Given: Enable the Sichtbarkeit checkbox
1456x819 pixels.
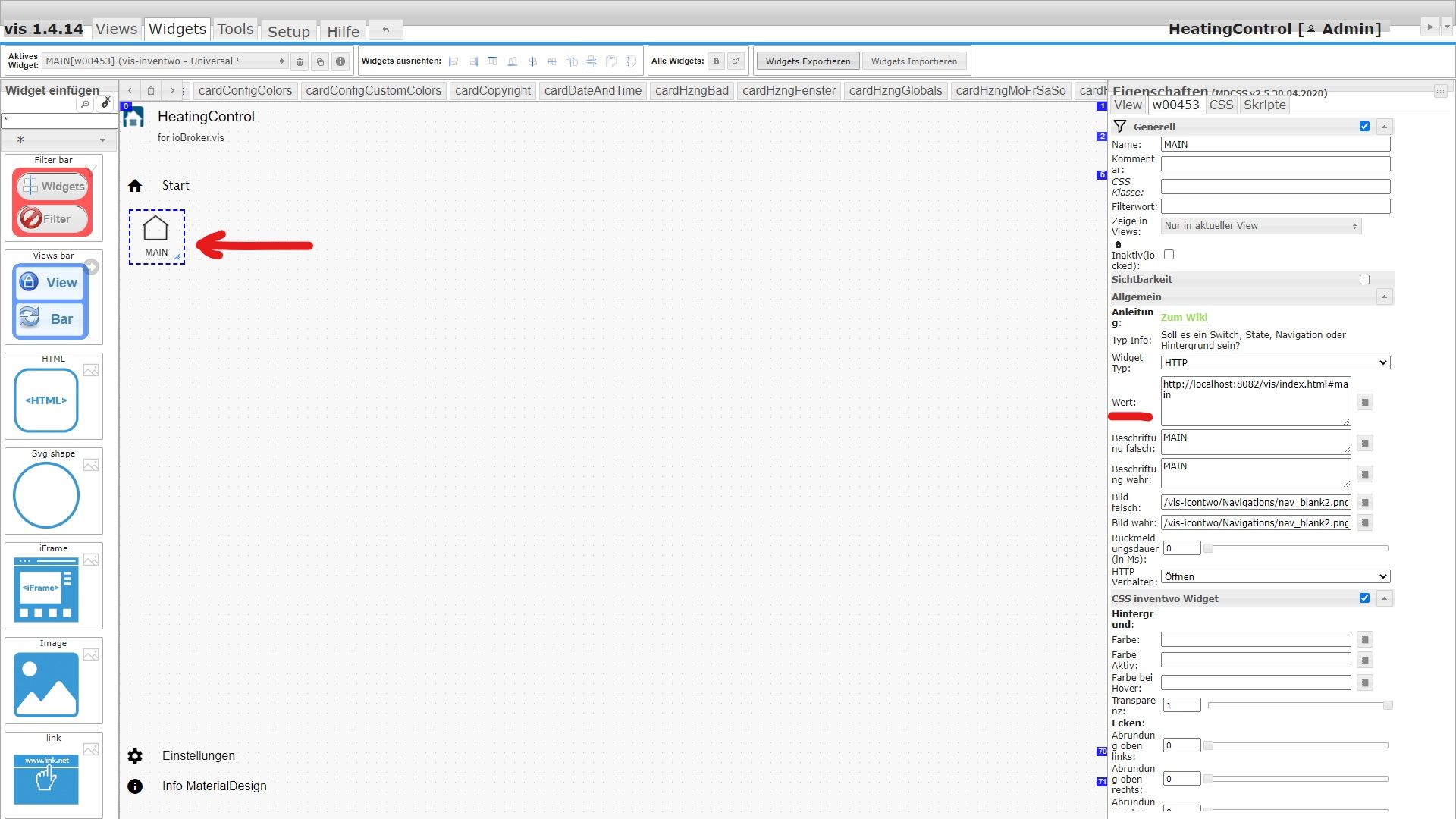Looking at the screenshot, I should (1365, 279).
